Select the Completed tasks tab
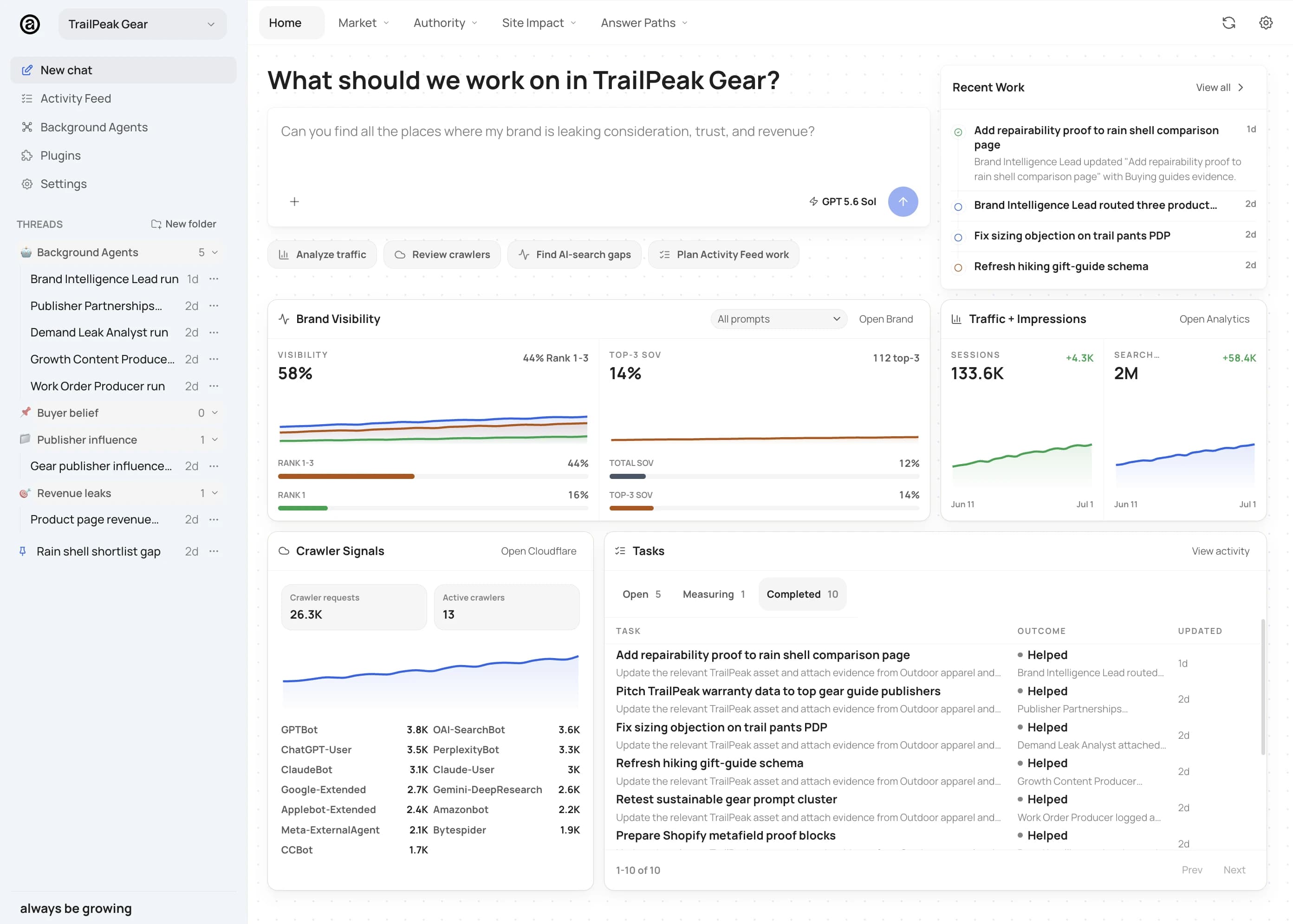The image size is (1293, 924). click(x=802, y=594)
